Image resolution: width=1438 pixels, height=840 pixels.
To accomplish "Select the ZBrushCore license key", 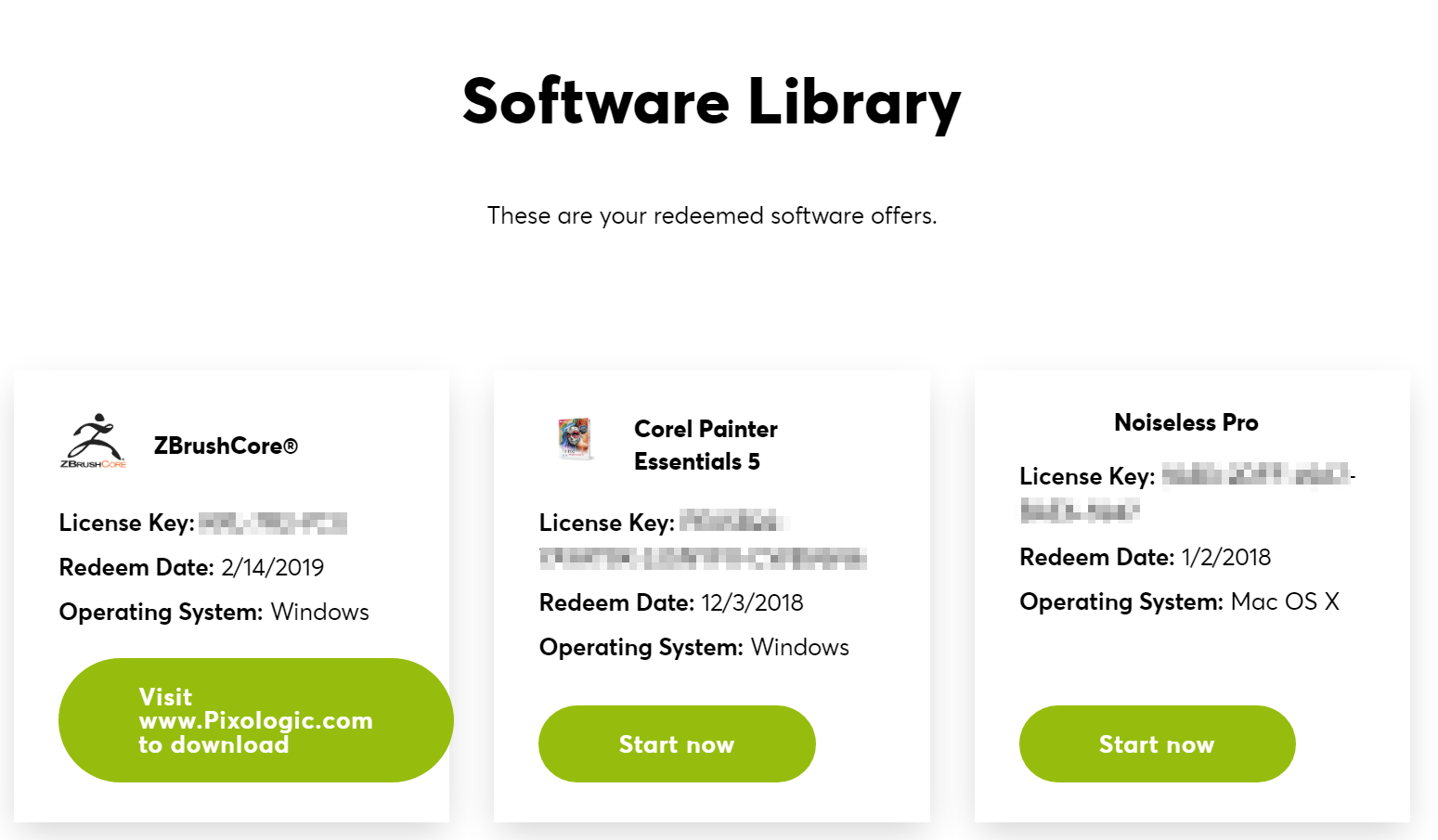I will pos(270,523).
